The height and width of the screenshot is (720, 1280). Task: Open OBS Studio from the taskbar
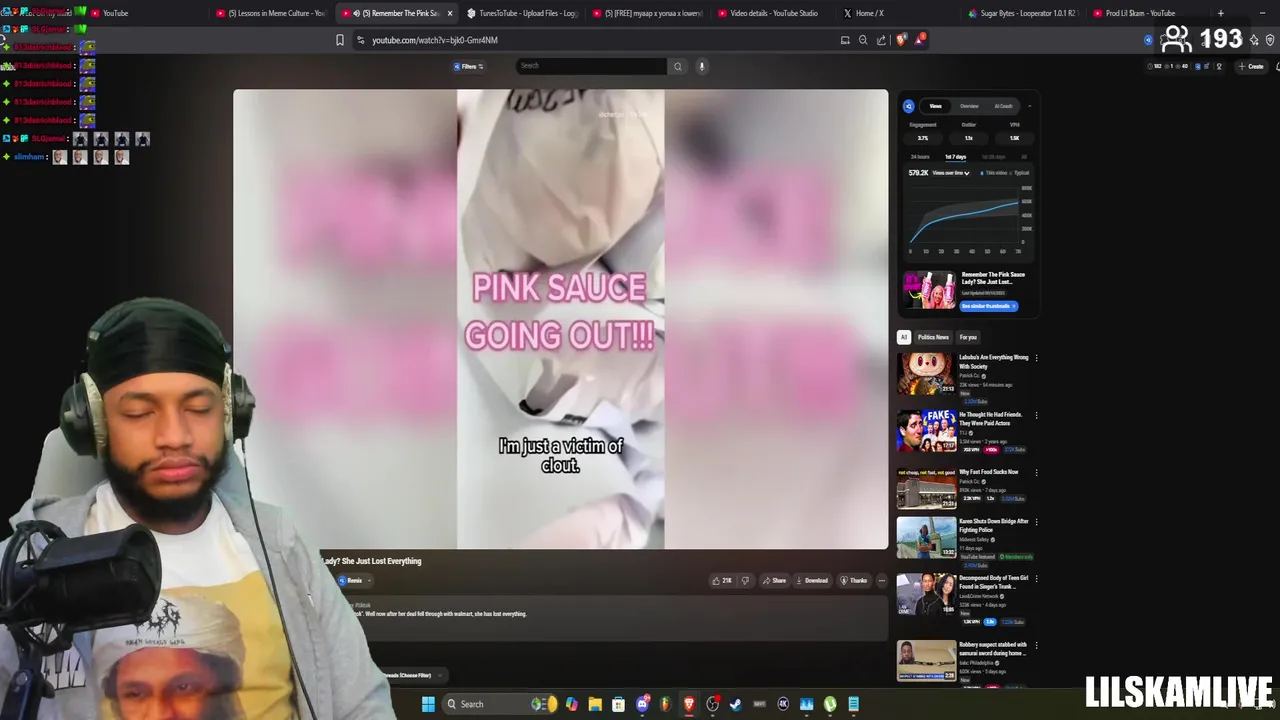(712, 704)
